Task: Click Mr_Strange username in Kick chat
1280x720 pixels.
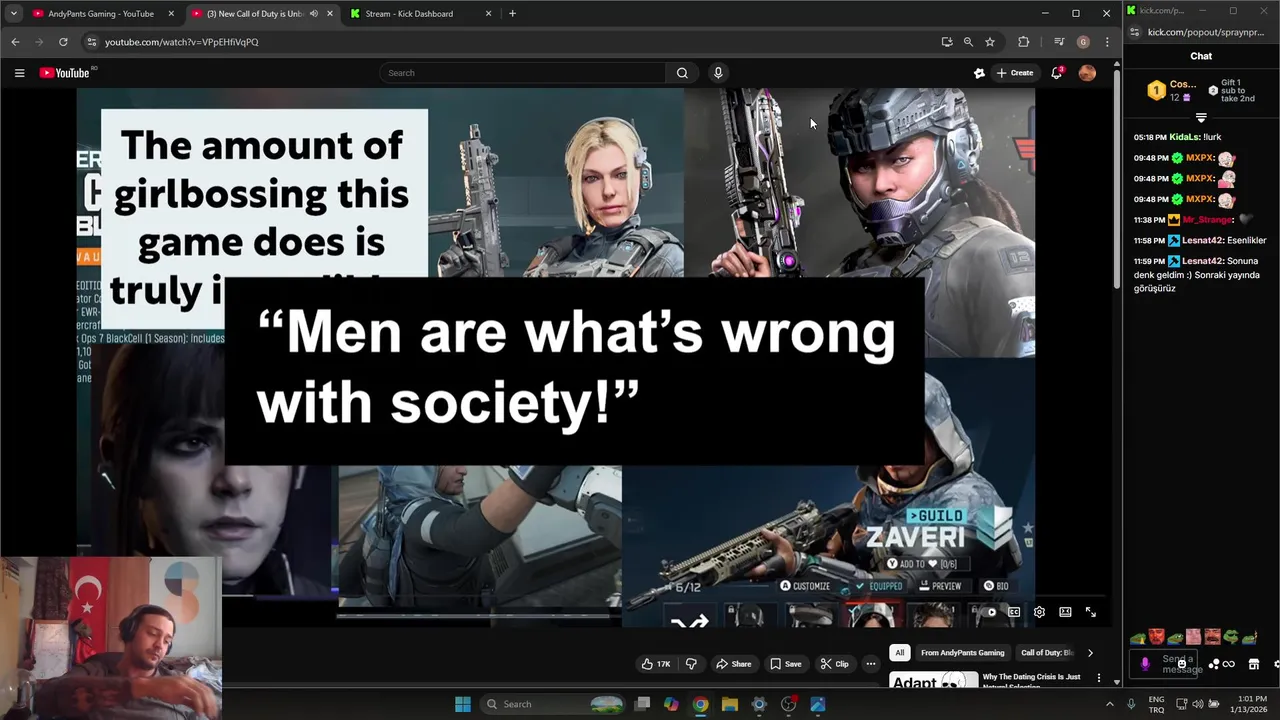Action: click(x=1208, y=219)
